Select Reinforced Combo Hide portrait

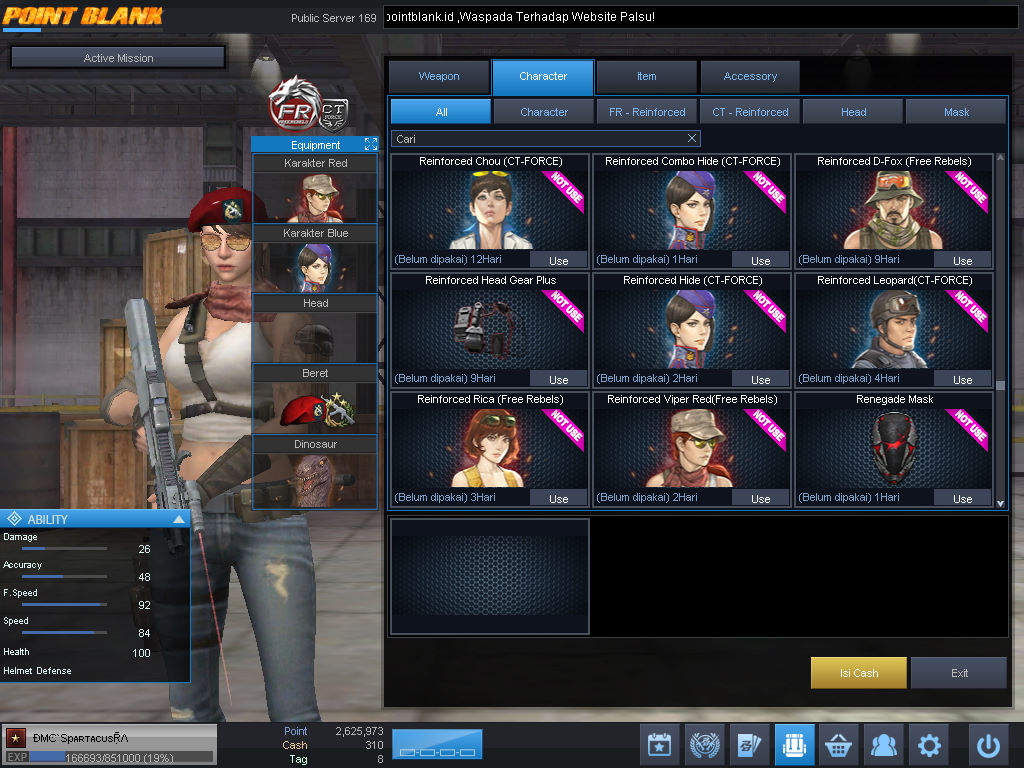click(x=692, y=209)
